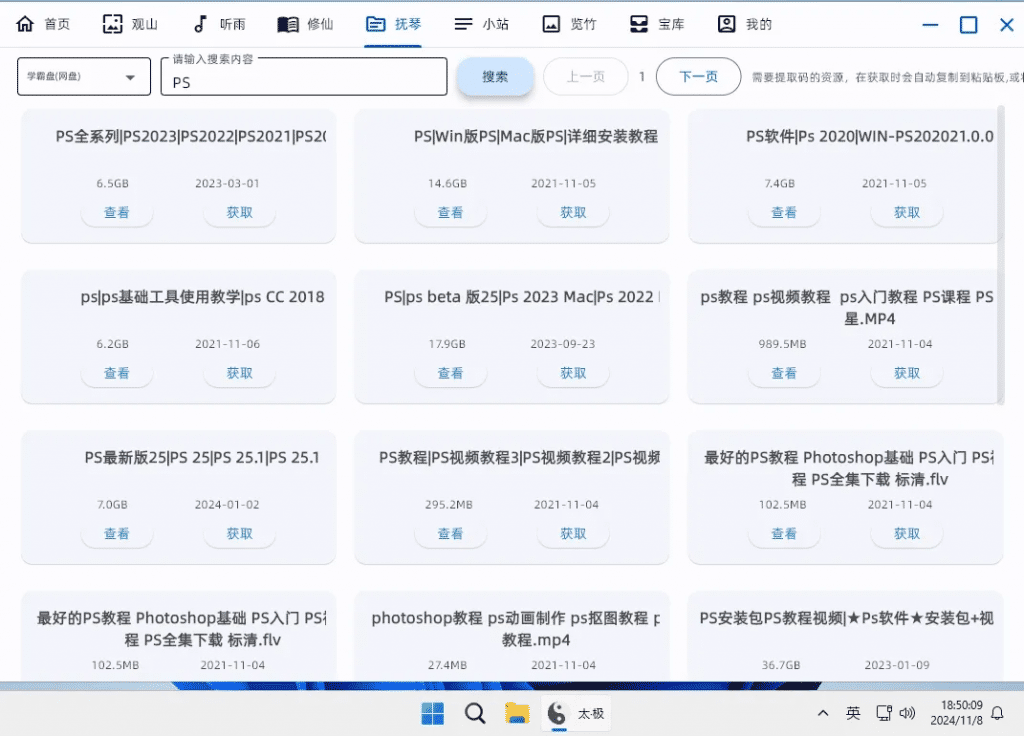Open the network display tray icon
This screenshot has height=736, width=1024.
[x=884, y=713]
